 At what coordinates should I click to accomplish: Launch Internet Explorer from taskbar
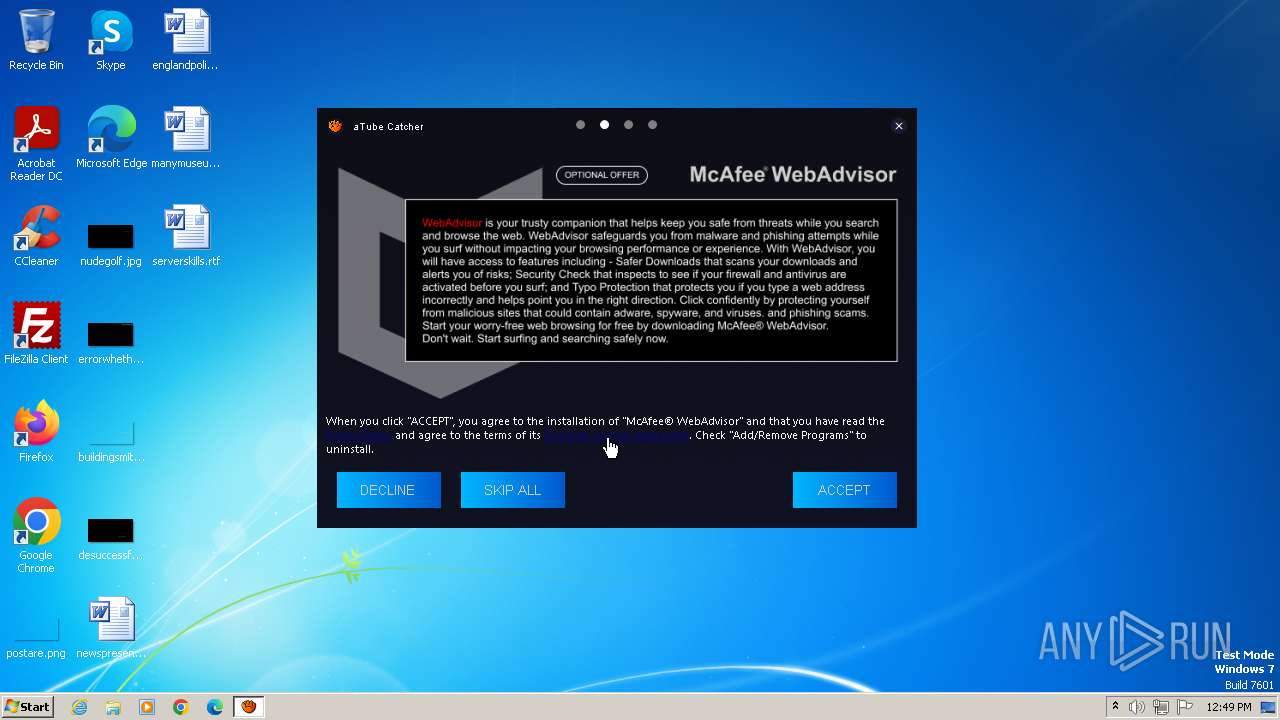tap(80, 707)
